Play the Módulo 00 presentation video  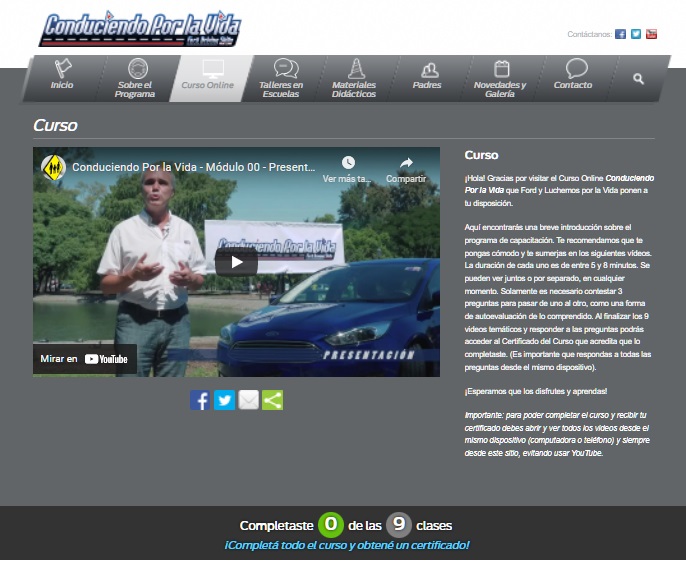236,262
